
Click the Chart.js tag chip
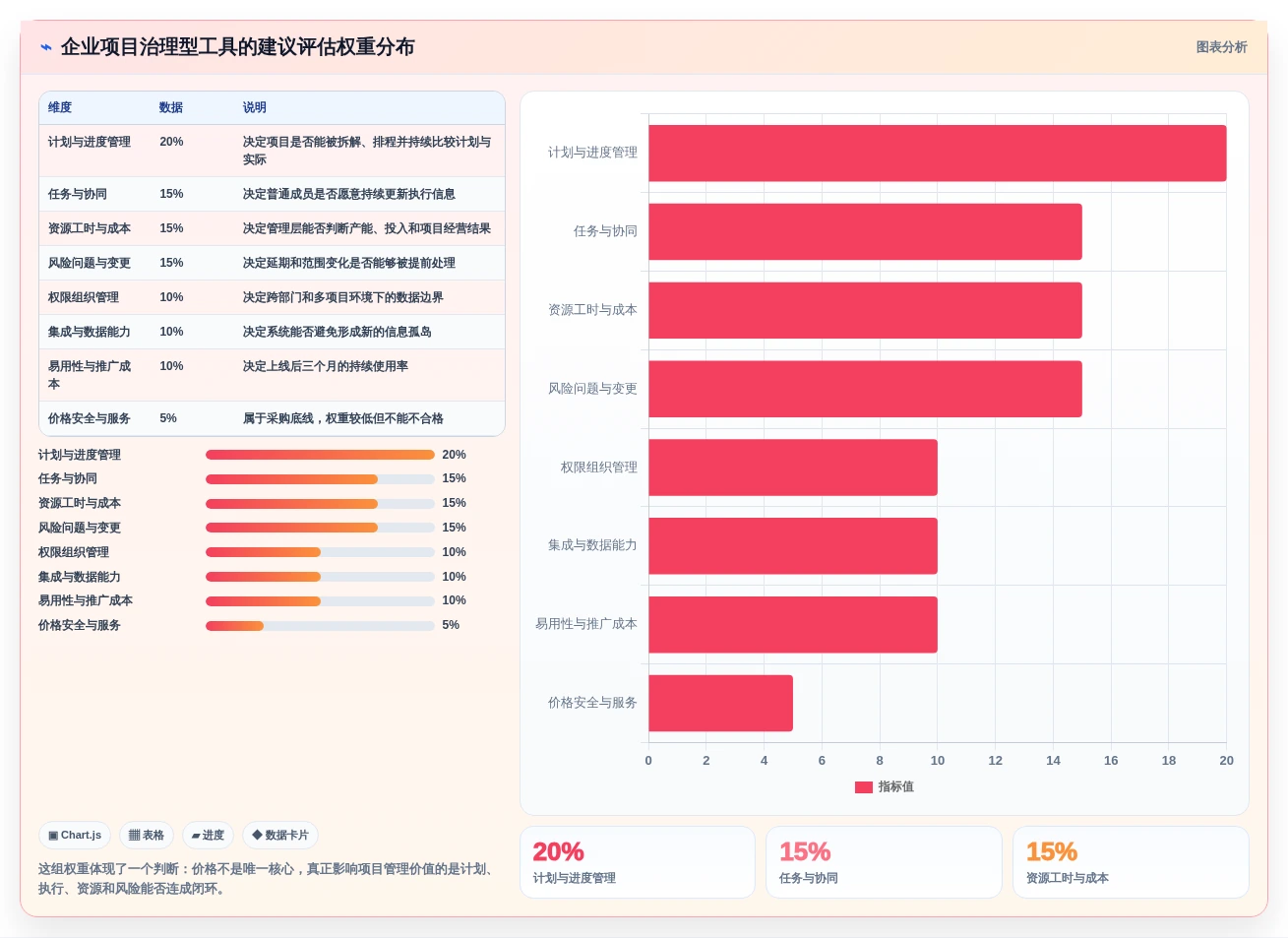tap(75, 835)
